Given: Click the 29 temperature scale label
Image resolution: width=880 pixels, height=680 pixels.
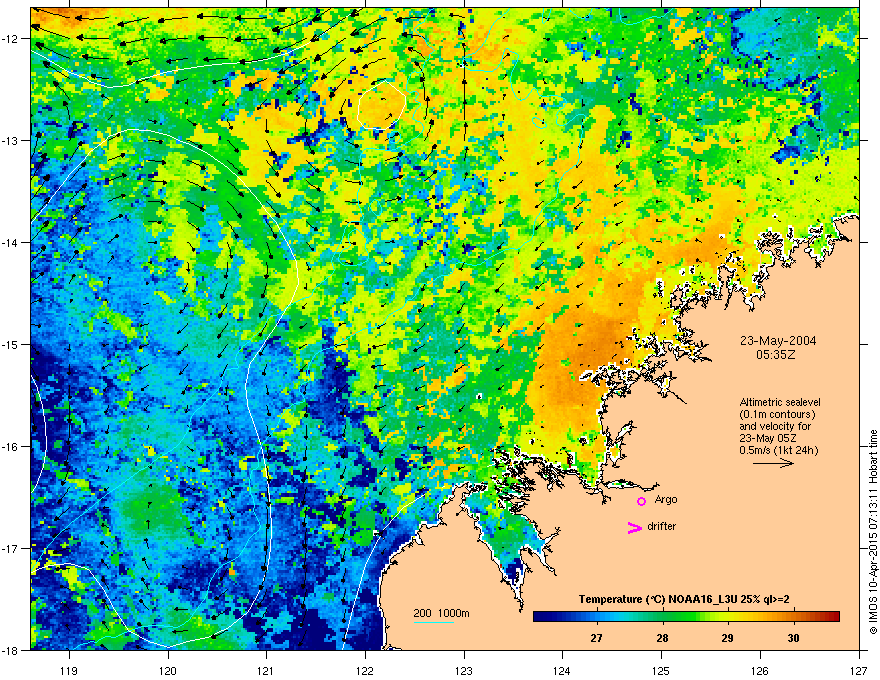Looking at the screenshot, I should 727,638.
